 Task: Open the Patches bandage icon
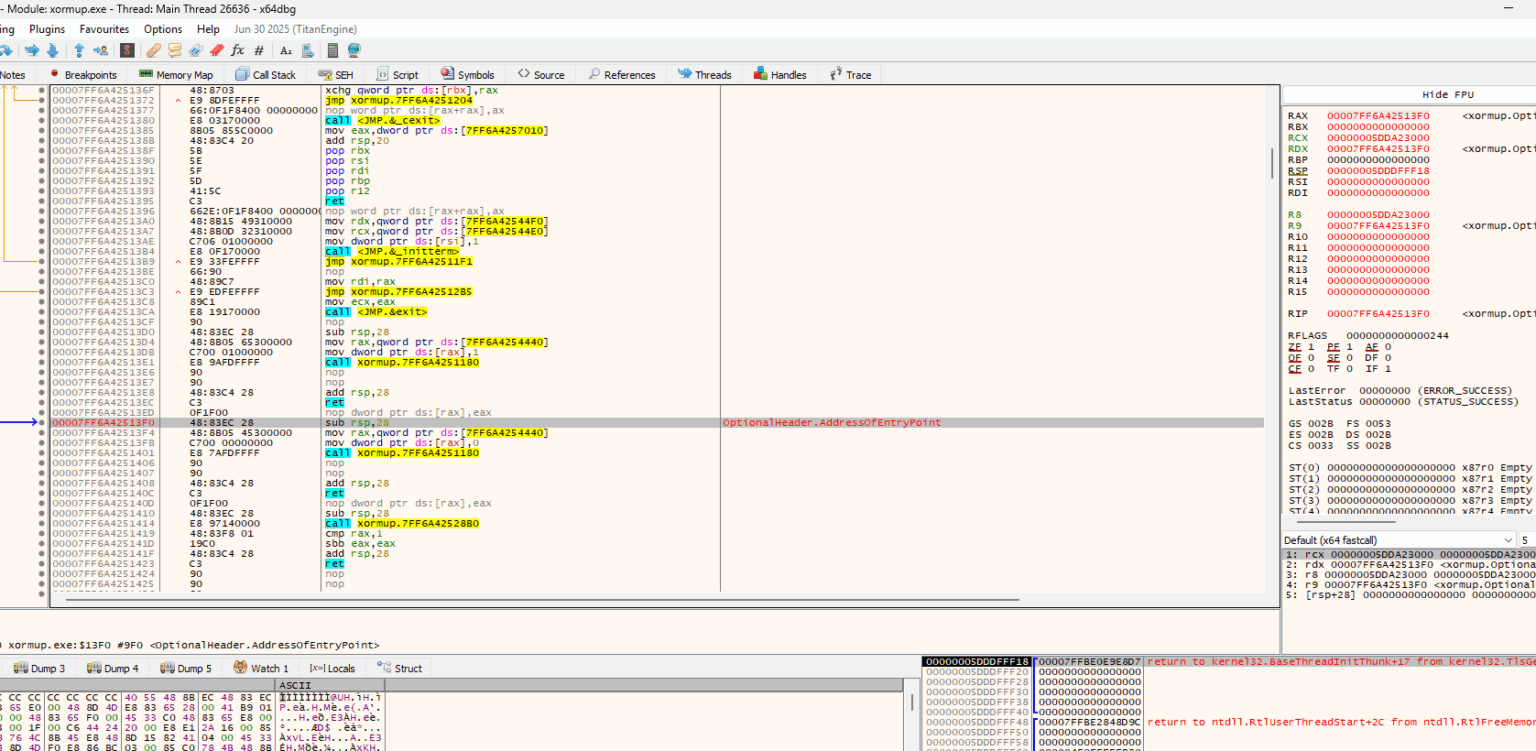click(153, 50)
